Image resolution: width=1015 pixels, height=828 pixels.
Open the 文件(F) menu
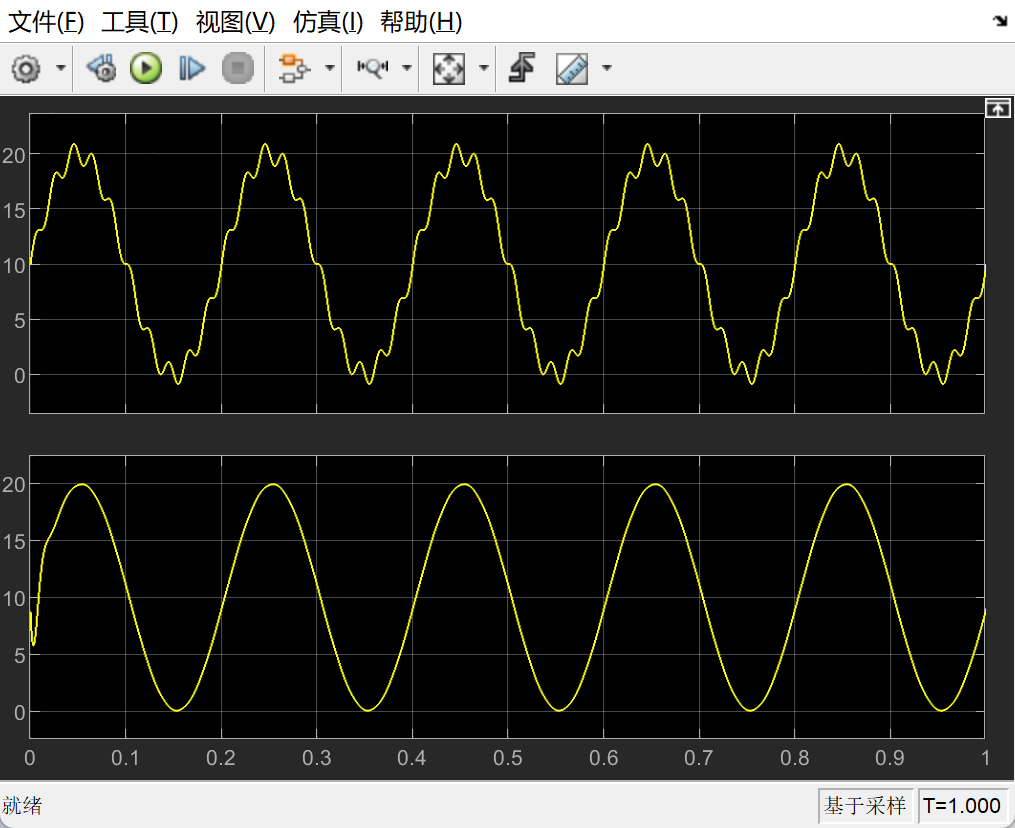[x=45, y=23]
